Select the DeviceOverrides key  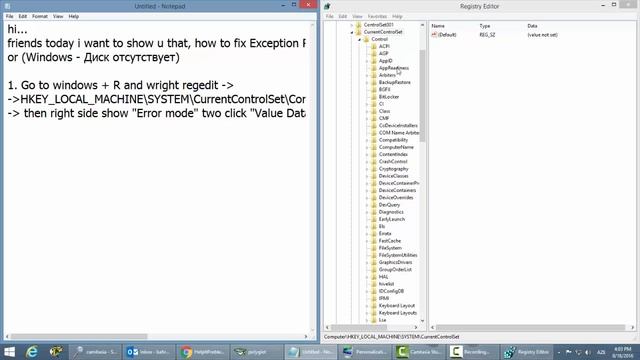coord(396,198)
